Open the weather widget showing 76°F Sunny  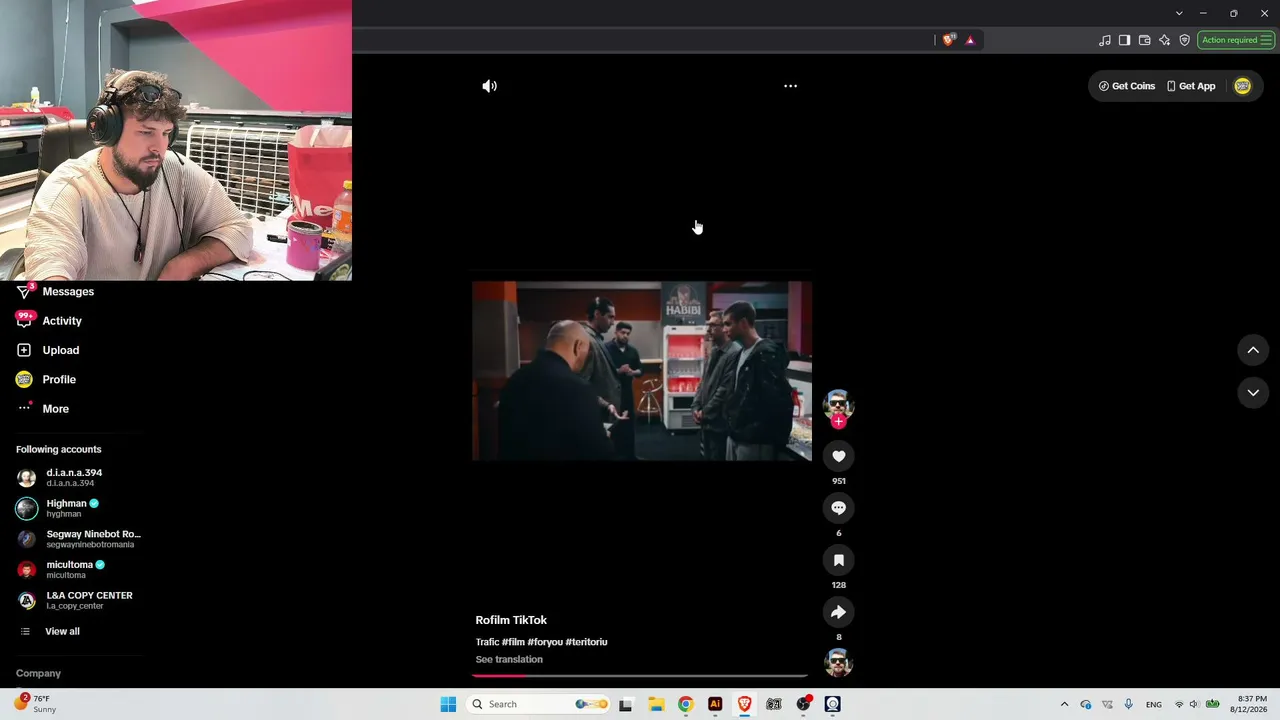point(34,704)
